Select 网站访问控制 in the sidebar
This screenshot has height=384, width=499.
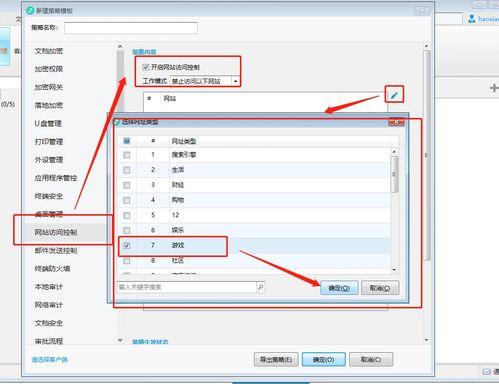pyautogui.click(x=56, y=232)
